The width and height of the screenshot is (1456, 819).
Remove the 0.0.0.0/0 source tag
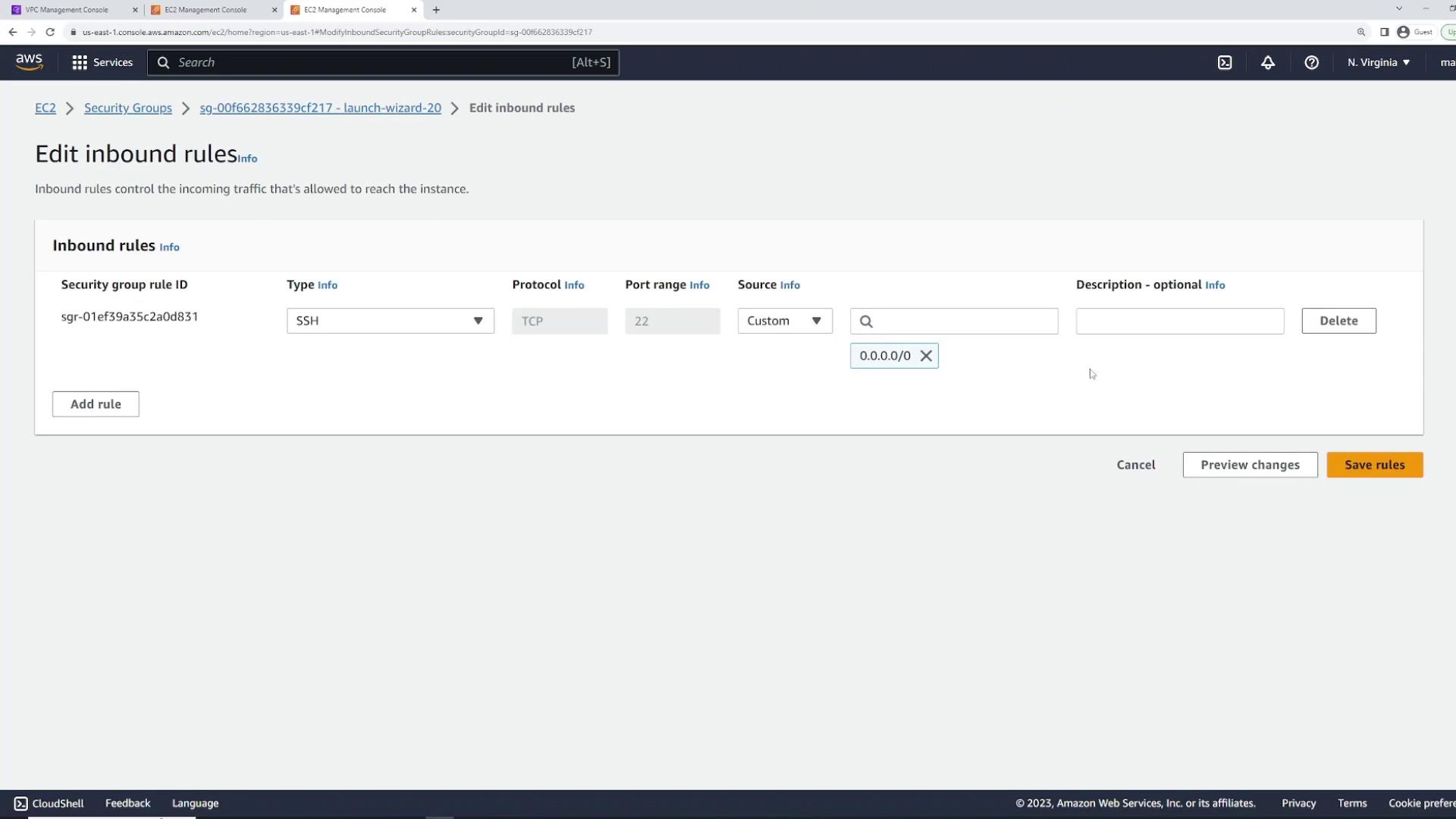coord(926,356)
